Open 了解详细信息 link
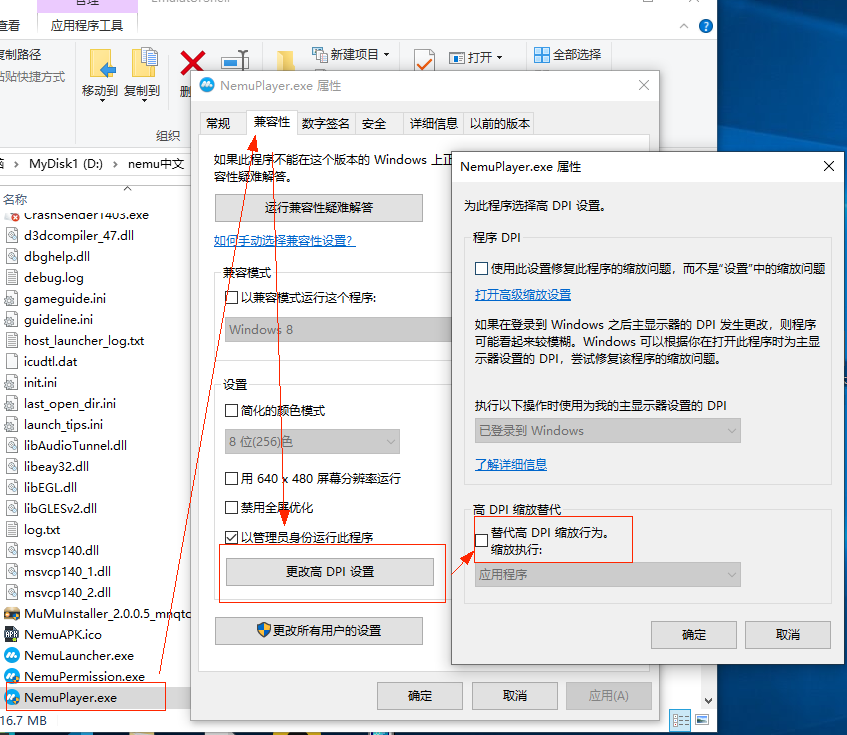The image size is (847, 735). pyautogui.click(x=511, y=464)
